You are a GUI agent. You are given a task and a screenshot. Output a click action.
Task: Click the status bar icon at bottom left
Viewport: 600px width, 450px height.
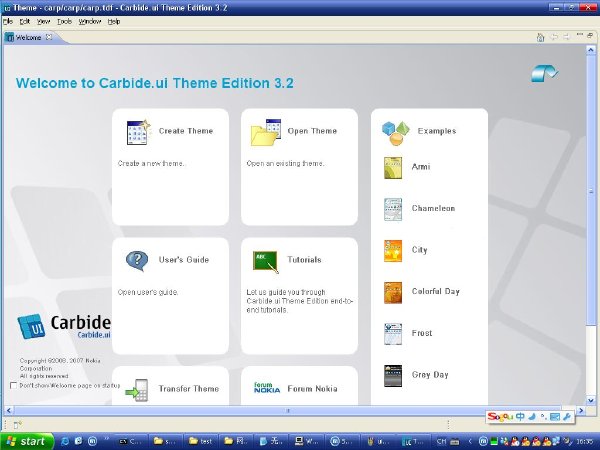point(18,425)
